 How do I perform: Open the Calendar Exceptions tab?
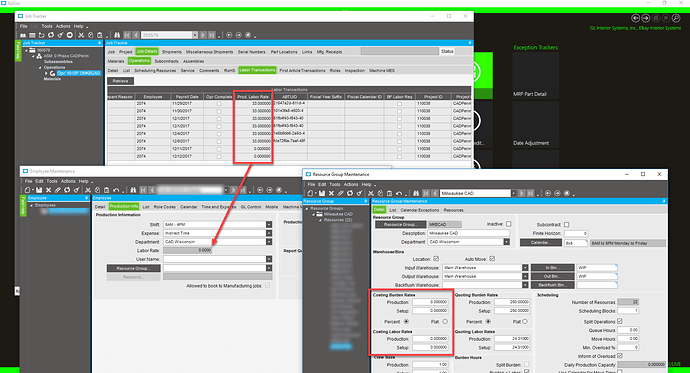point(420,210)
